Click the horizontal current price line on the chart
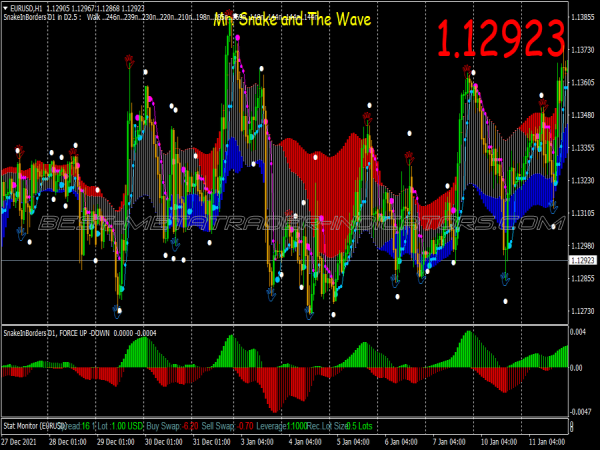Viewport: 600px width, 450px height. click(x=285, y=261)
